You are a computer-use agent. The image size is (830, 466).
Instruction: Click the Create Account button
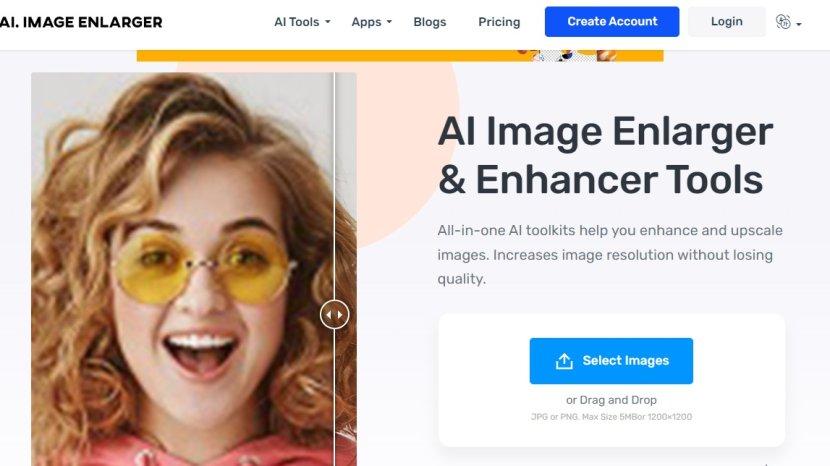coord(612,22)
